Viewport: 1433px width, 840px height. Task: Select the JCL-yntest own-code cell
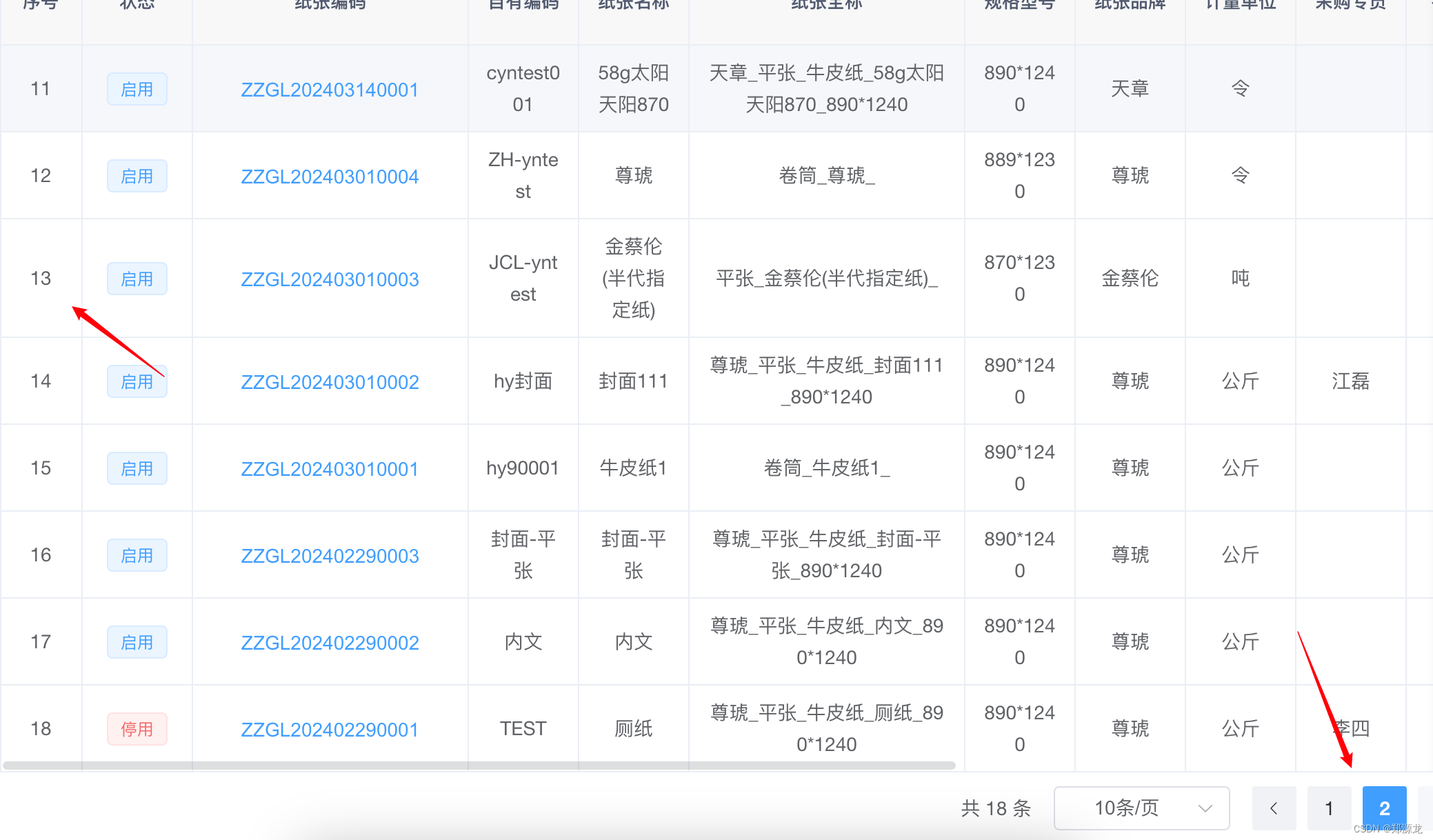tap(523, 279)
